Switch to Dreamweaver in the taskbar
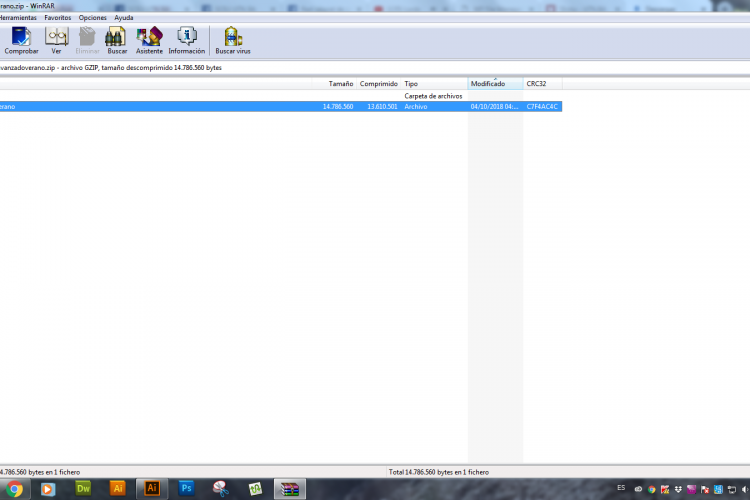750x500 pixels. pyautogui.click(x=84, y=488)
